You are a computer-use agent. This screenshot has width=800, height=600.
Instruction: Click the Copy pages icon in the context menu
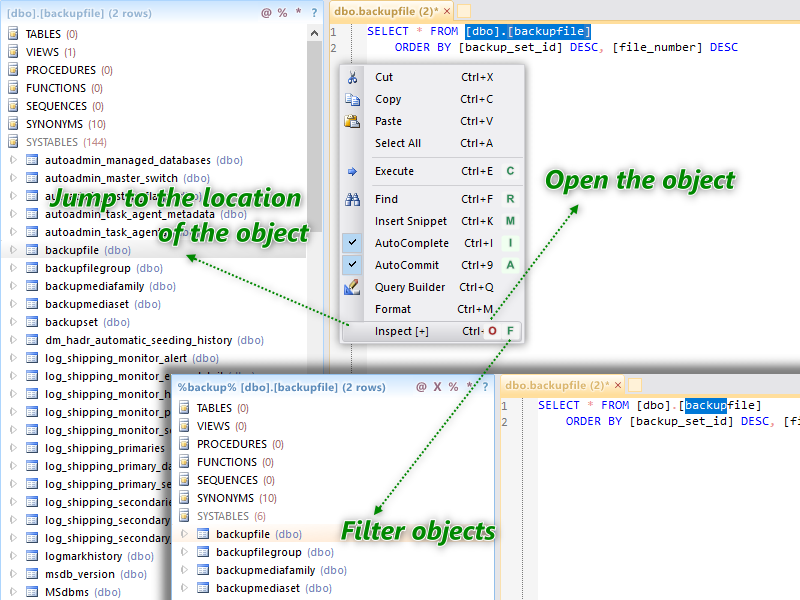click(x=352, y=99)
